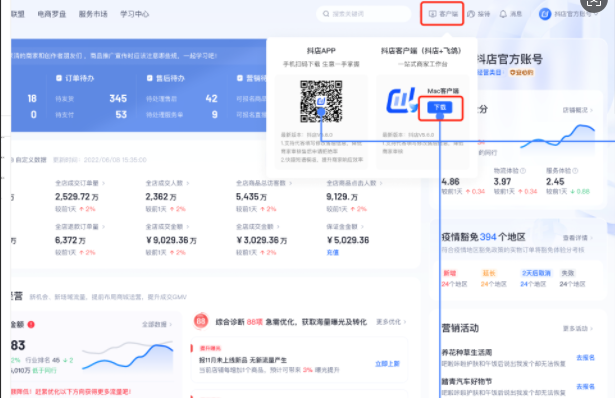Viewport: 615px width, 398px height.
Task: Click 立即上新 link
Action: pyautogui.click(x=387, y=364)
